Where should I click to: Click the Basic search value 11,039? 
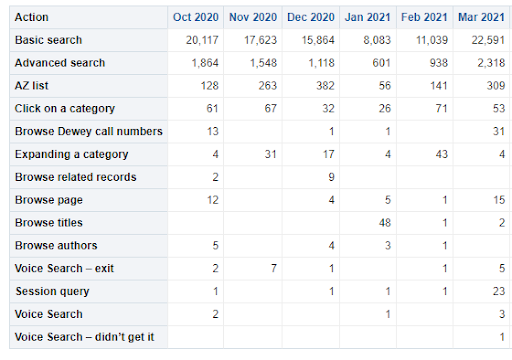432,40
